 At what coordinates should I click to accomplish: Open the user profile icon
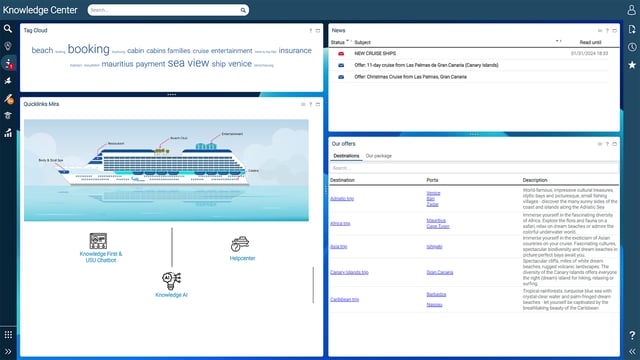point(631,10)
